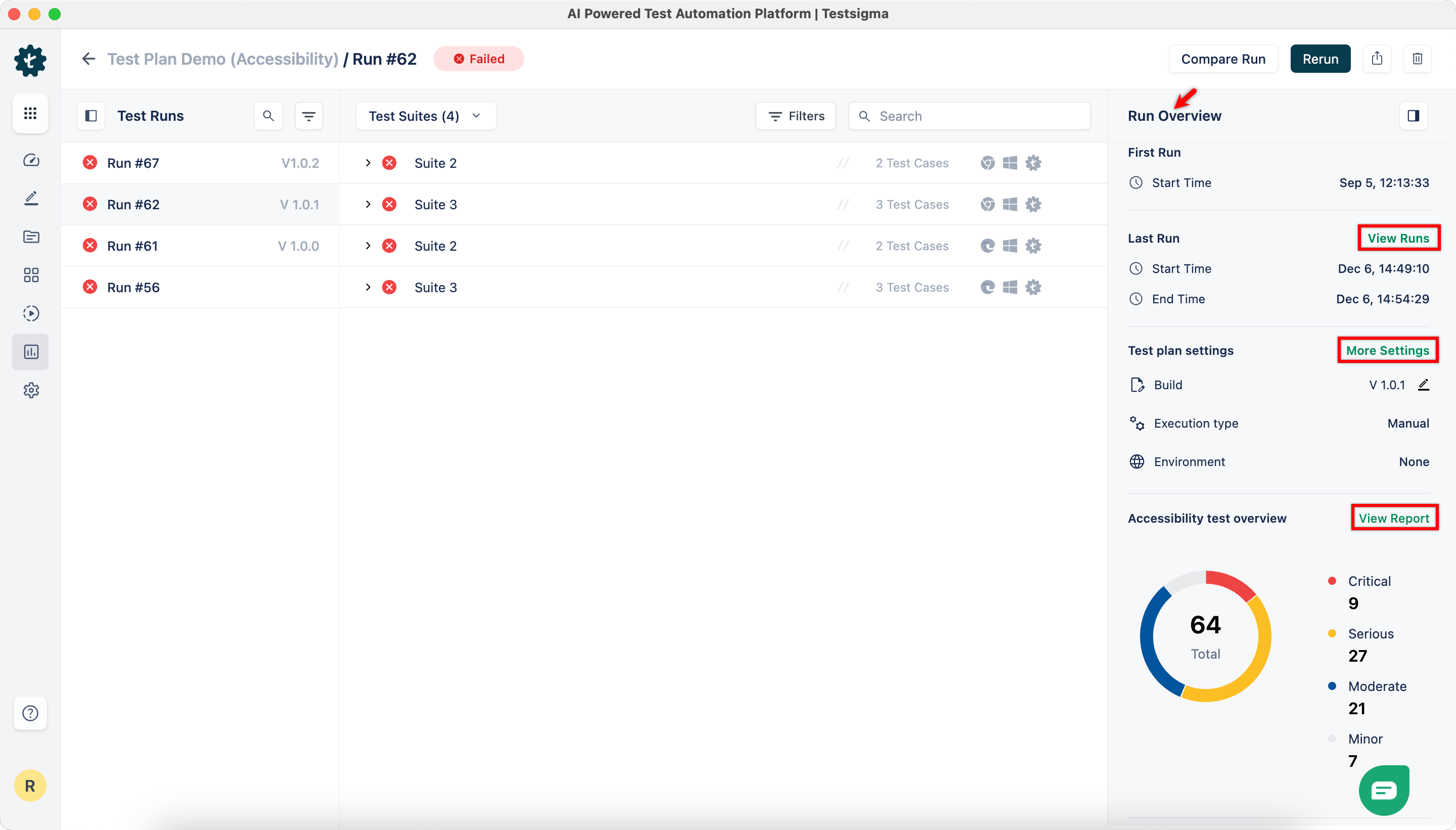Screen dimensions: 1456x830
Task: Click the Help question mark icon
Action: point(31,713)
